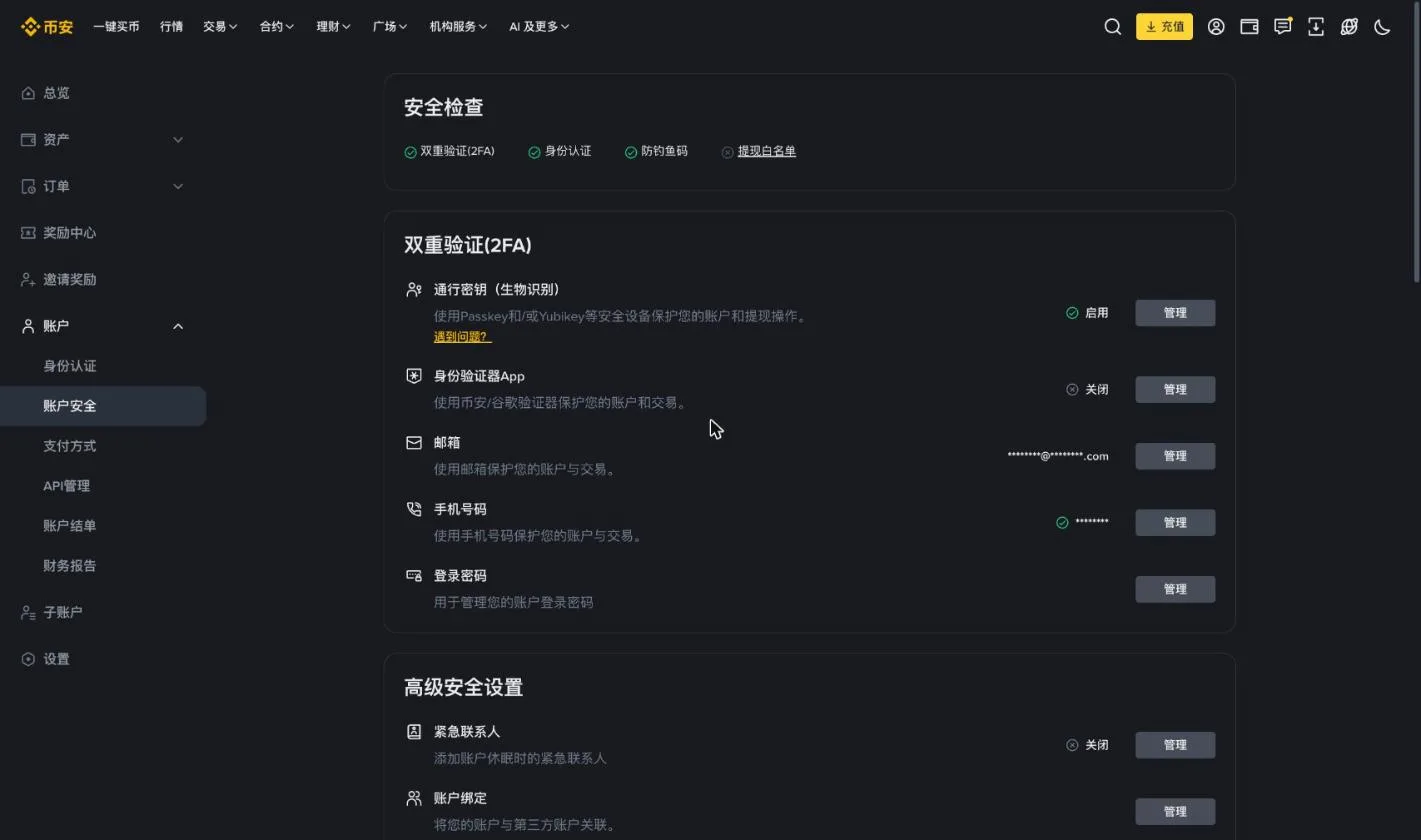
Task: Open the 广场 dropdown menu
Action: (x=390, y=27)
